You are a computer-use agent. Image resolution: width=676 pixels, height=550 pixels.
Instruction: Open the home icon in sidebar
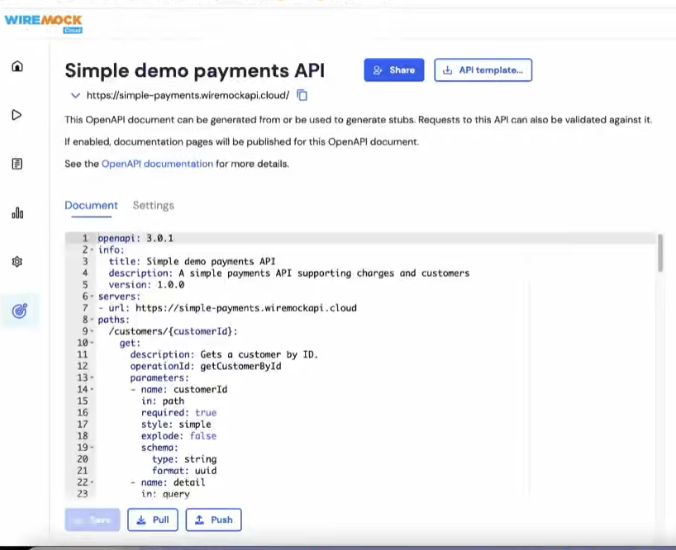click(x=17, y=66)
